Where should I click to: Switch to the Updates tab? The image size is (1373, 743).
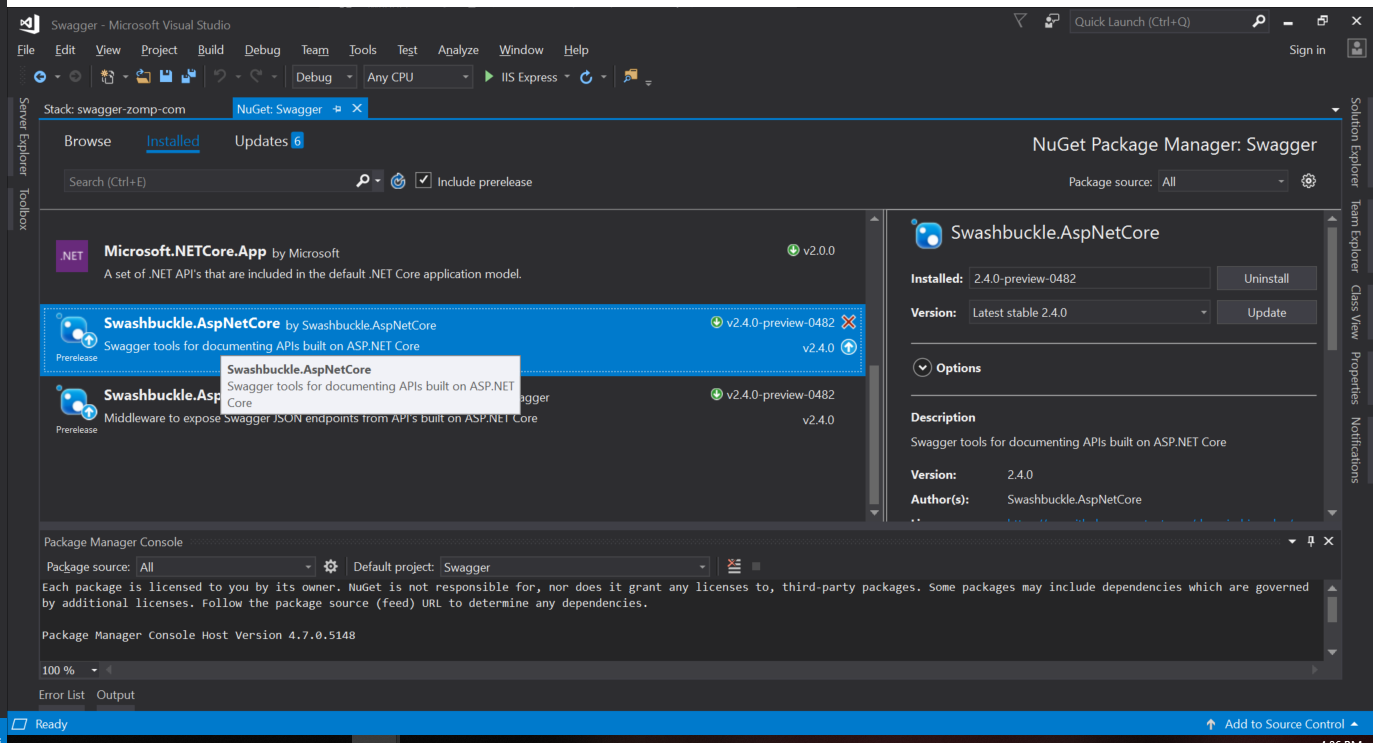click(262, 141)
